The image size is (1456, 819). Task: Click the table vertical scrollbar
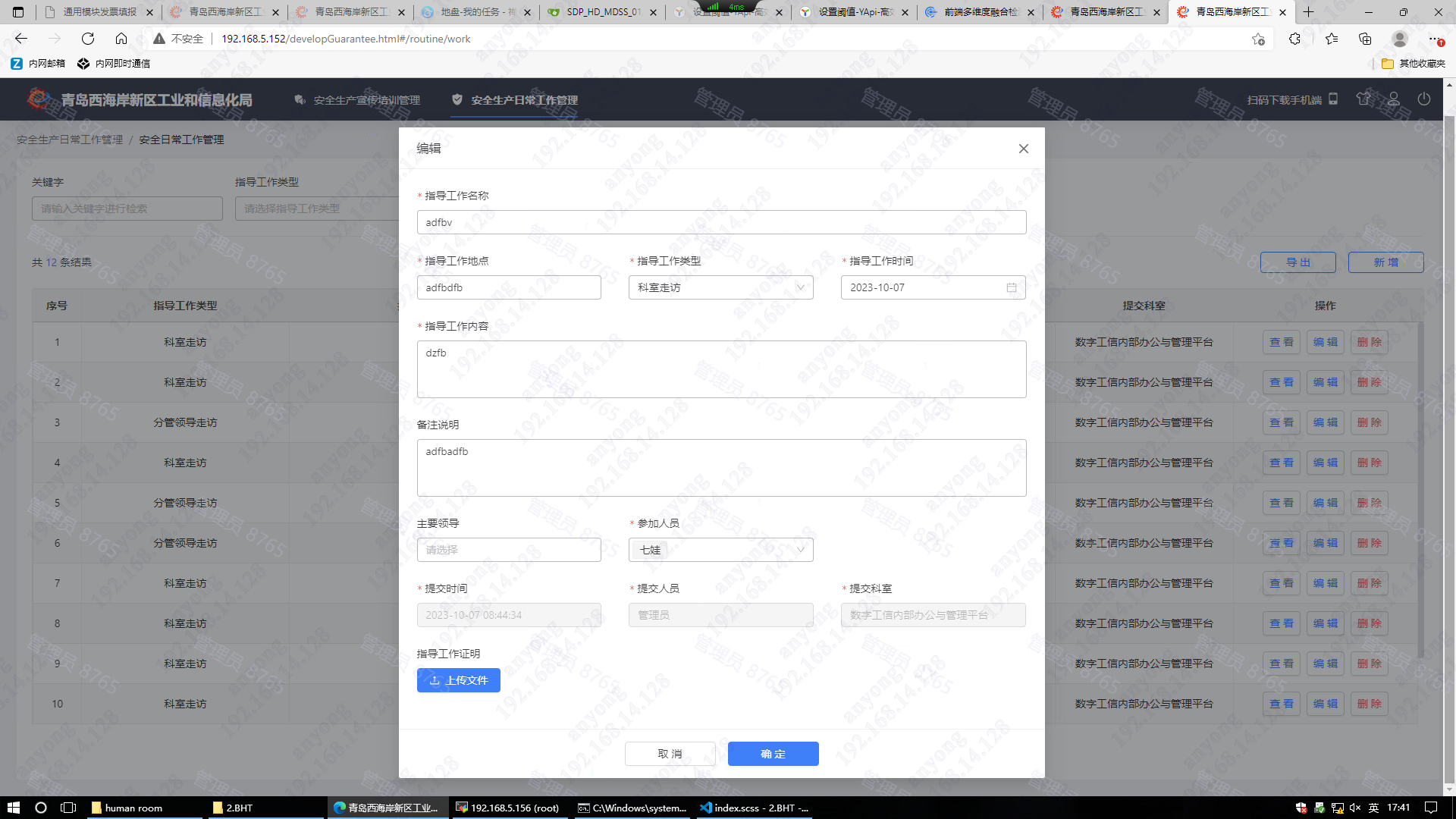pyautogui.click(x=1420, y=489)
